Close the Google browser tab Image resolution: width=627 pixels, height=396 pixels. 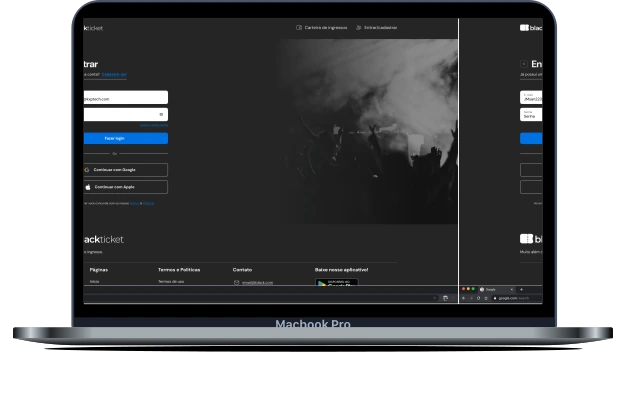[x=511, y=289]
